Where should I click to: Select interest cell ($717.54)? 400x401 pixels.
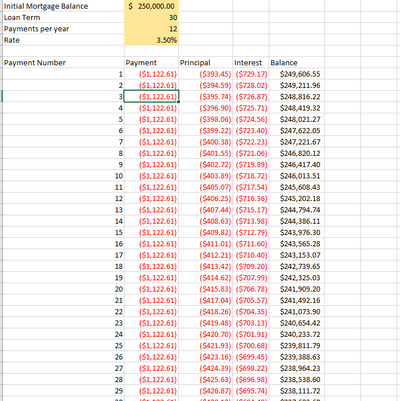coord(251,187)
